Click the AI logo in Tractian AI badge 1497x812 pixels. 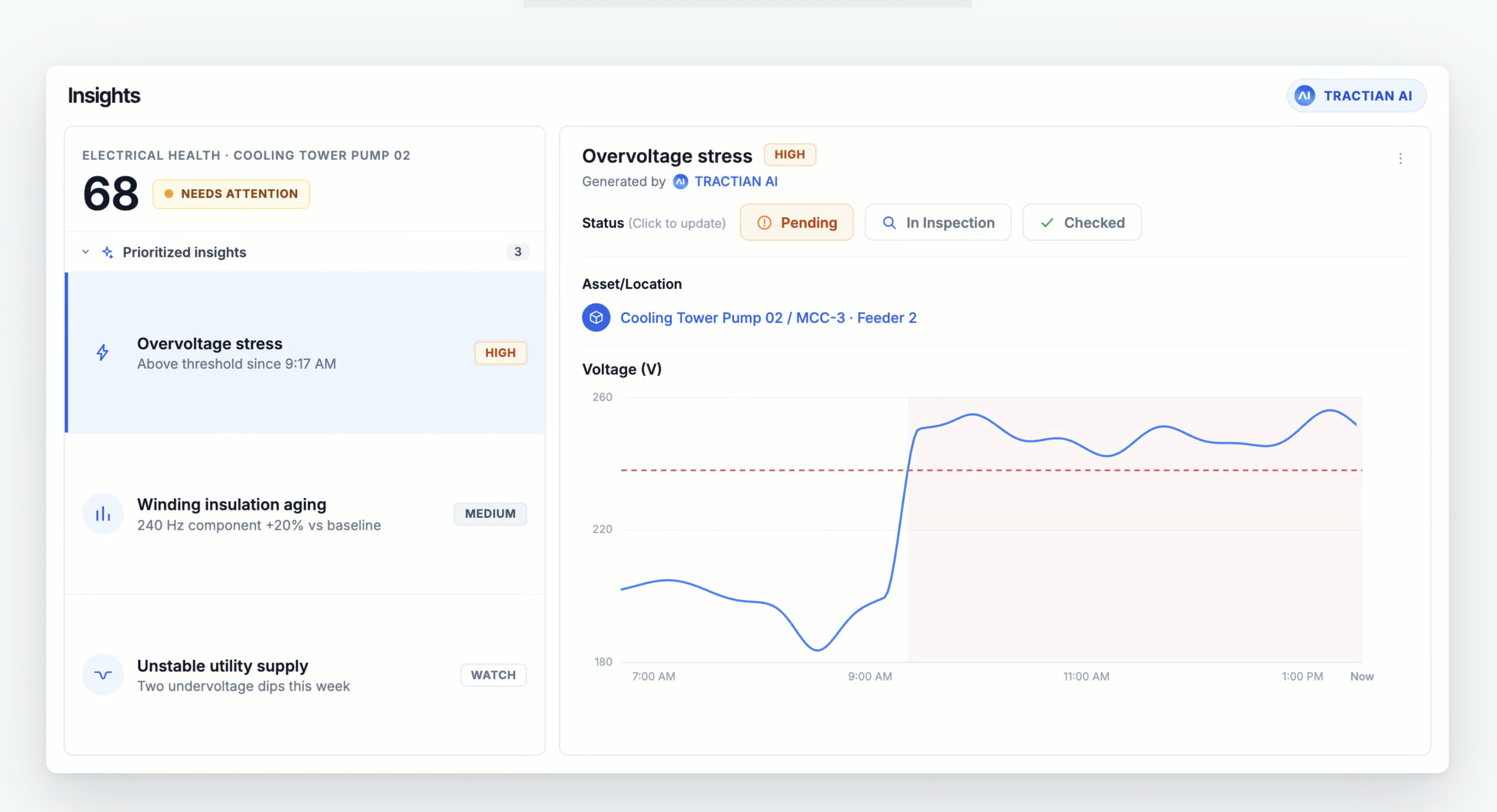click(x=1305, y=96)
